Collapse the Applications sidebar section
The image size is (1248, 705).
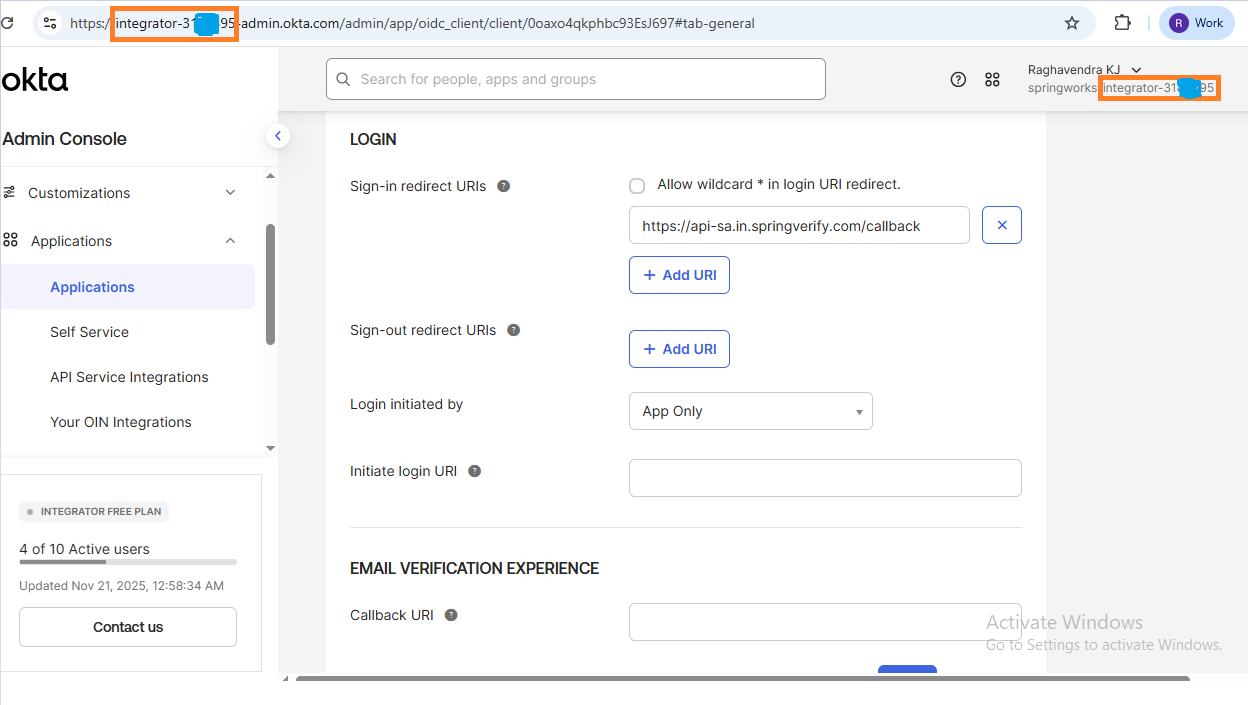point(230,241)
